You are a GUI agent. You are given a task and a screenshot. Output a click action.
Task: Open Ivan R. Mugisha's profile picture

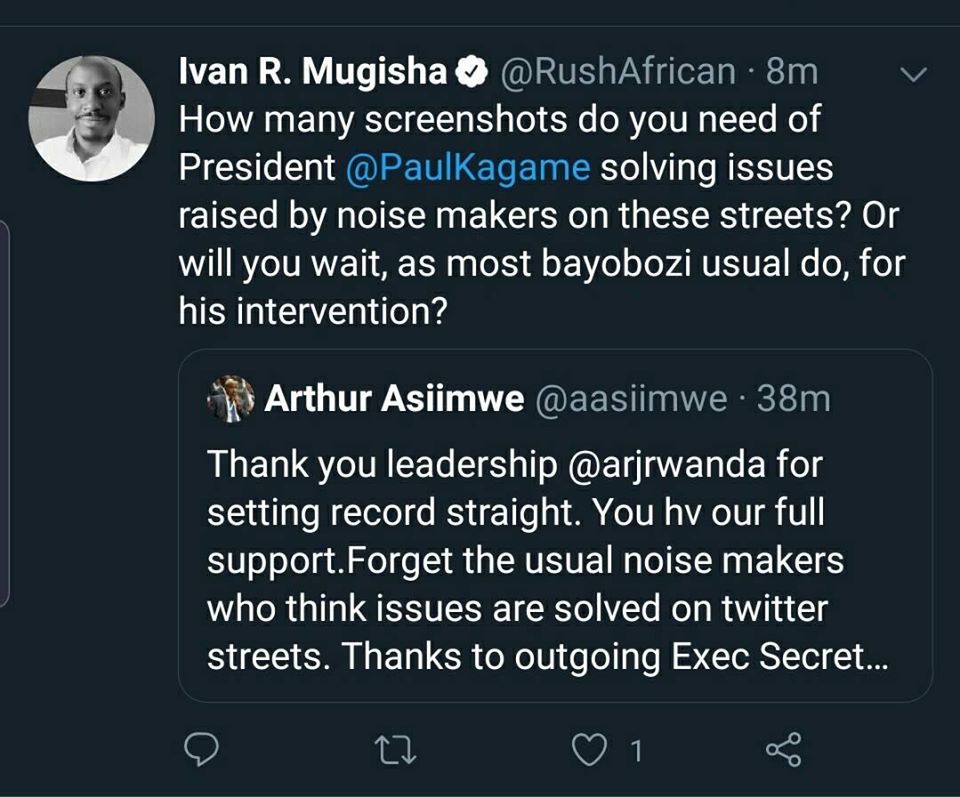coord(91,118)
